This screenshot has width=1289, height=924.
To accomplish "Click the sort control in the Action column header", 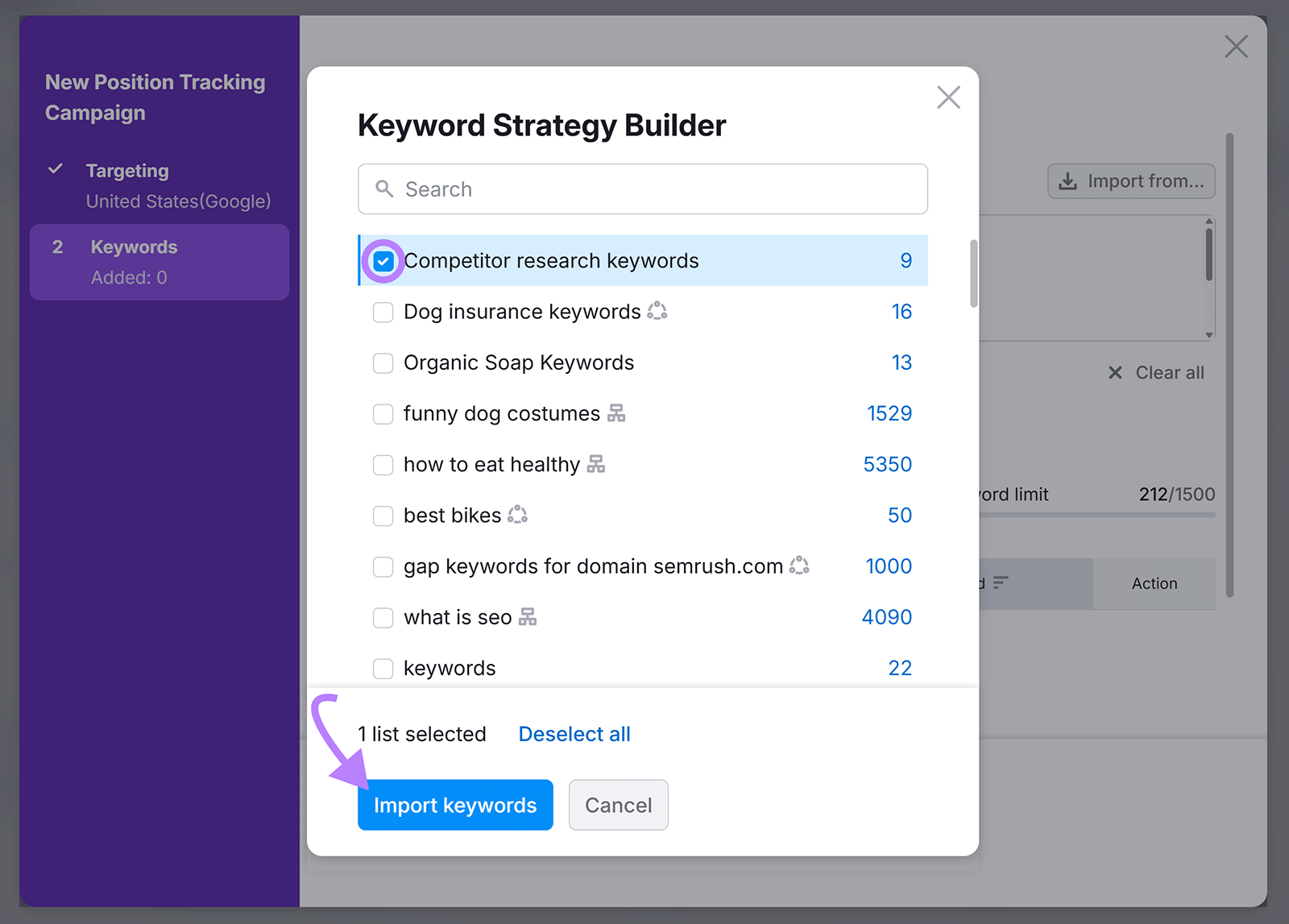I will pos(999,584).
